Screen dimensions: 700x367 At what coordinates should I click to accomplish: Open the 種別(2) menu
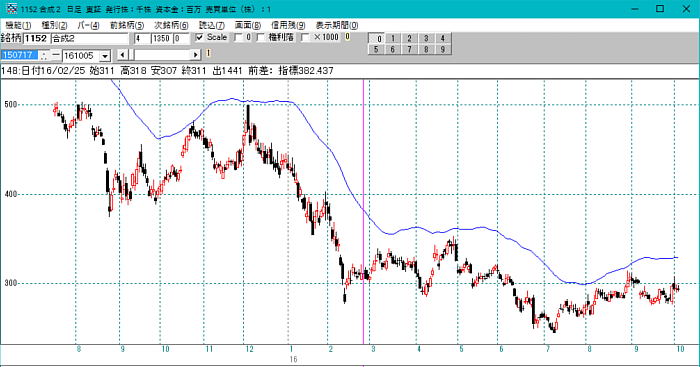[x=54, y=25]
